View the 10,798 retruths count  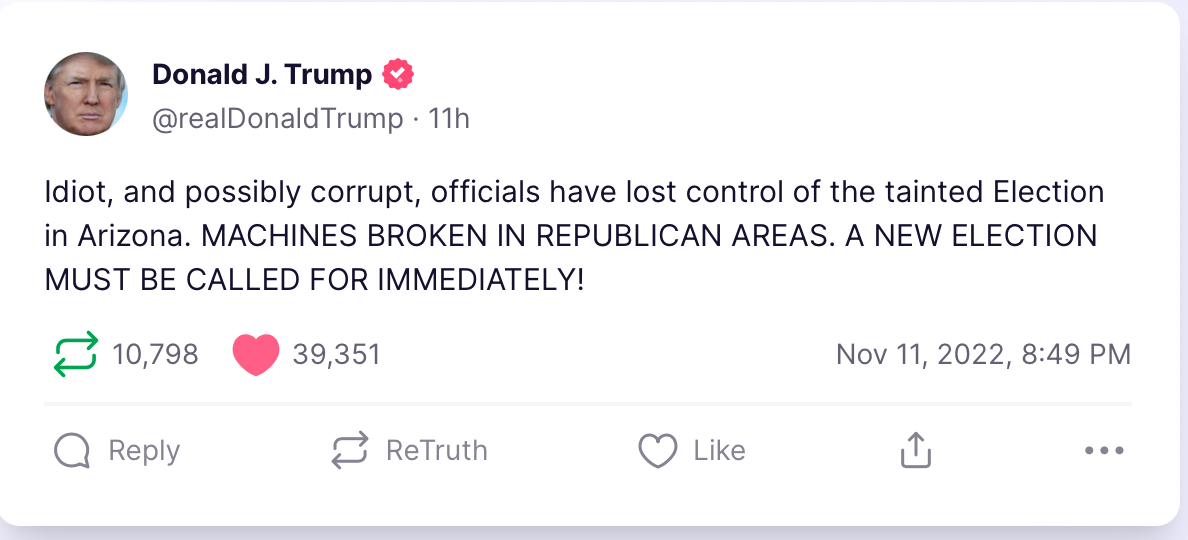coord(155,354)
